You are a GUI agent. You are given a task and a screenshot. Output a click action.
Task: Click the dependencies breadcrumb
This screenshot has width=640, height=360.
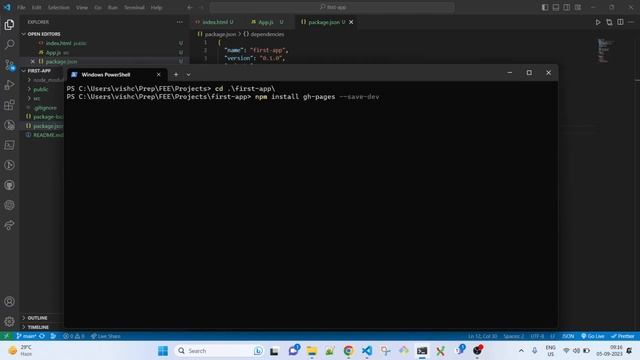pyautogui.click(x=267, y=34)
